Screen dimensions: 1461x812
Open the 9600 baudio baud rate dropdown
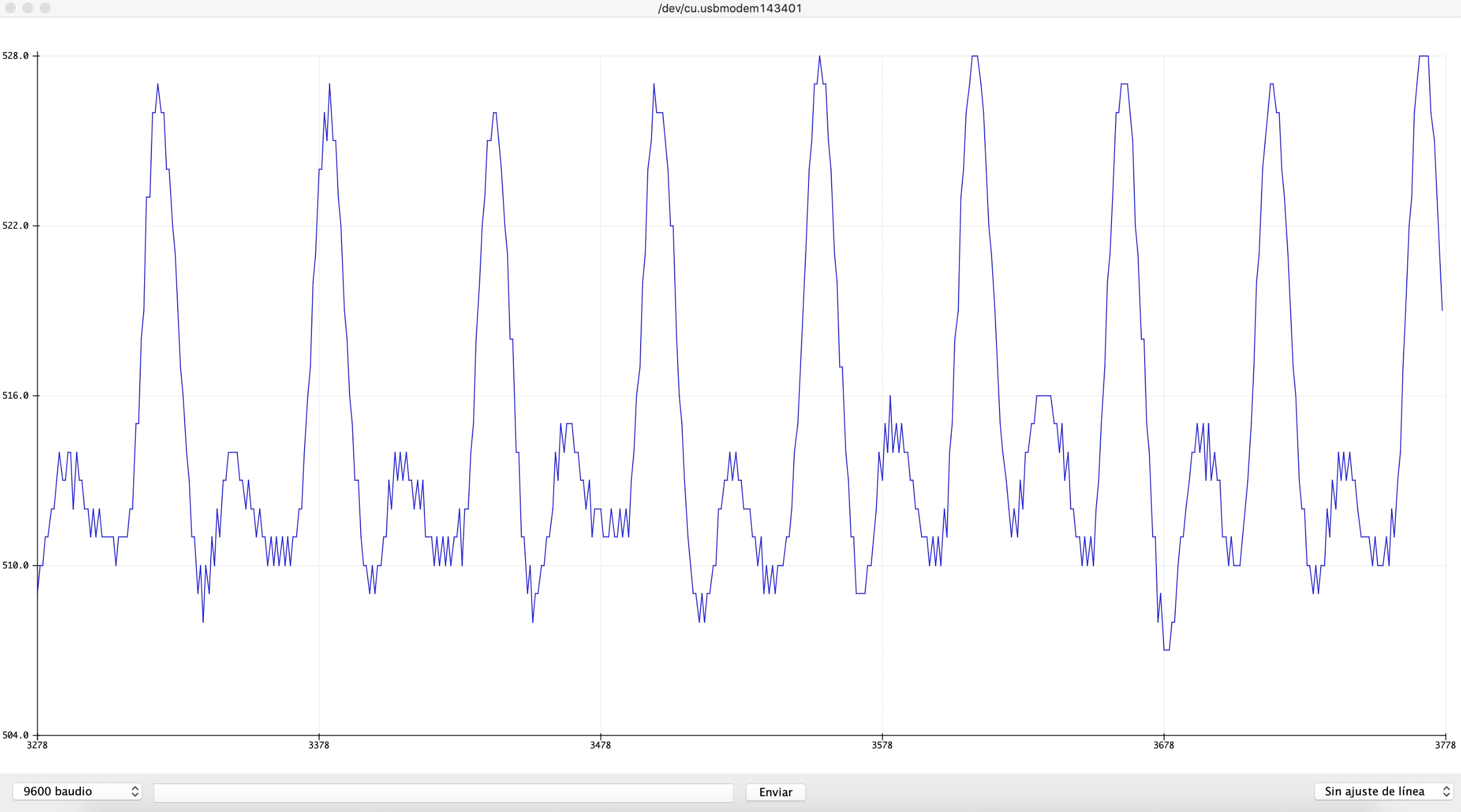click(x=77, y=791)
